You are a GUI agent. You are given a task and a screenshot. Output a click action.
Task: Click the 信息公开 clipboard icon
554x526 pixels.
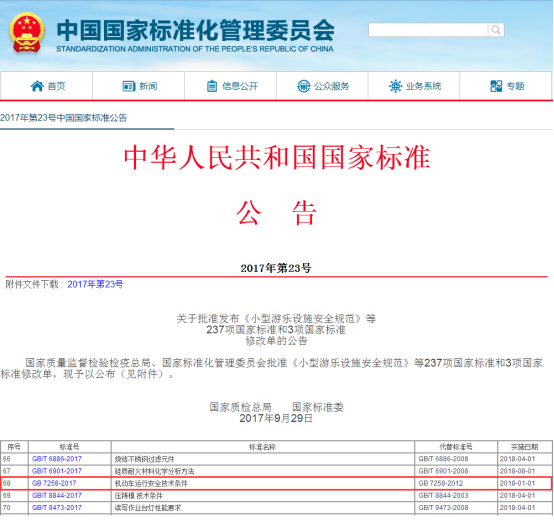tap(212, 86)
